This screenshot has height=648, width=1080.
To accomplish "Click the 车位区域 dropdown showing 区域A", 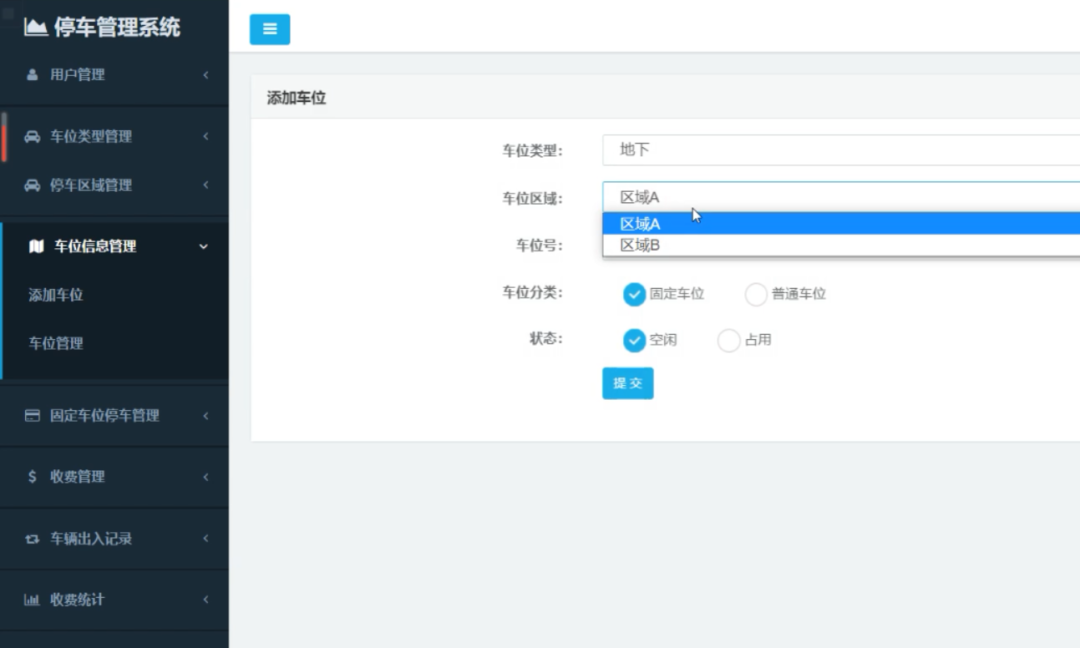I will (841, 197).
